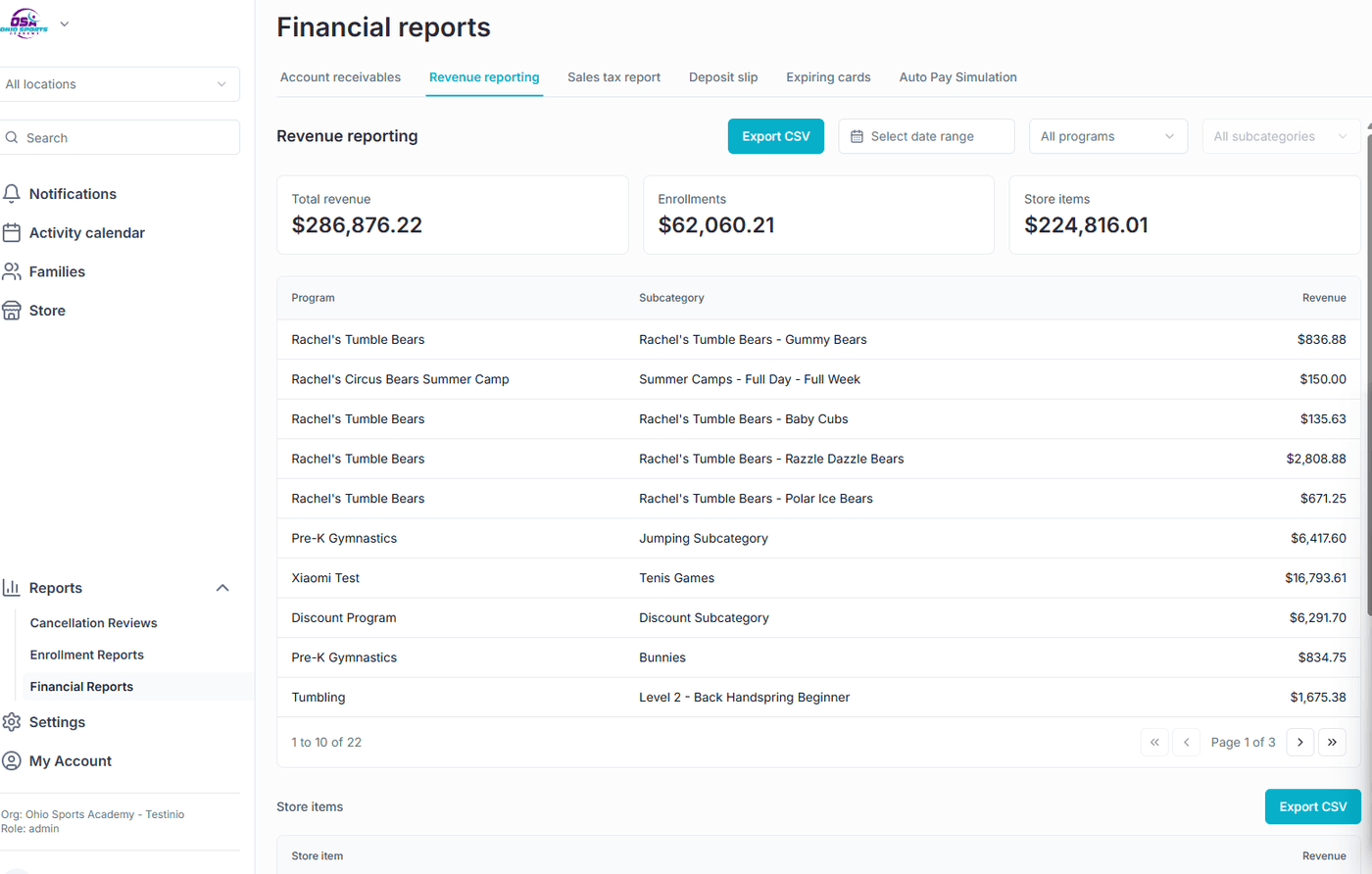Select the Tumbling program cell
The width and height of the screenshot is (1372, 874).
click(x=318, y=698)
